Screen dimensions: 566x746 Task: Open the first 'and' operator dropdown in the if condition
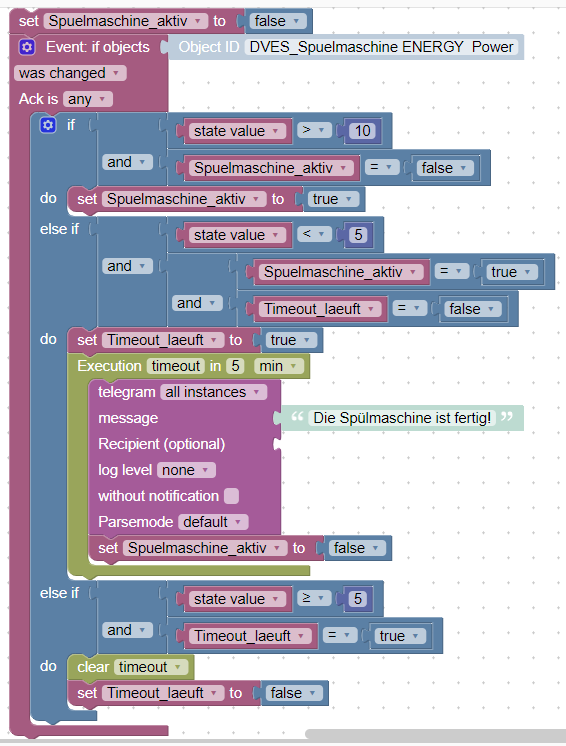tap(127, 162)
